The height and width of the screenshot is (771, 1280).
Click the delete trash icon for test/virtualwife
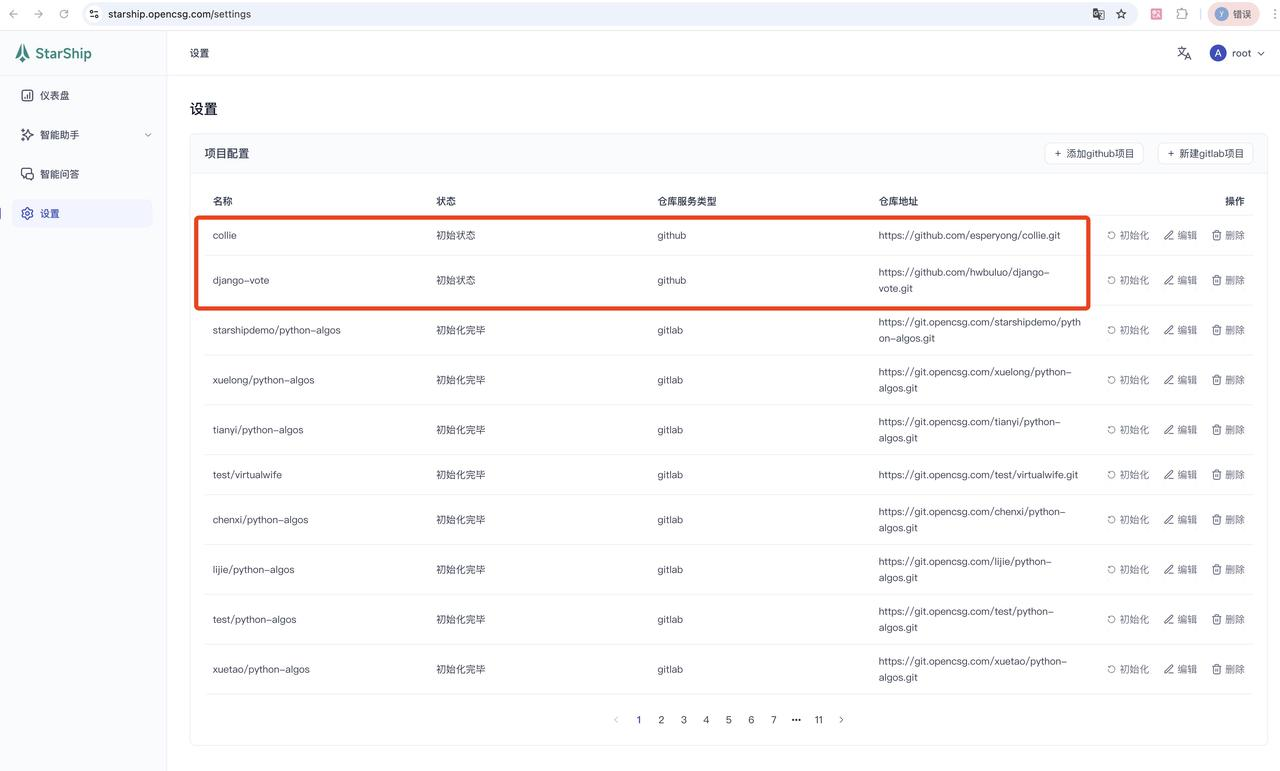(1215, 474)
